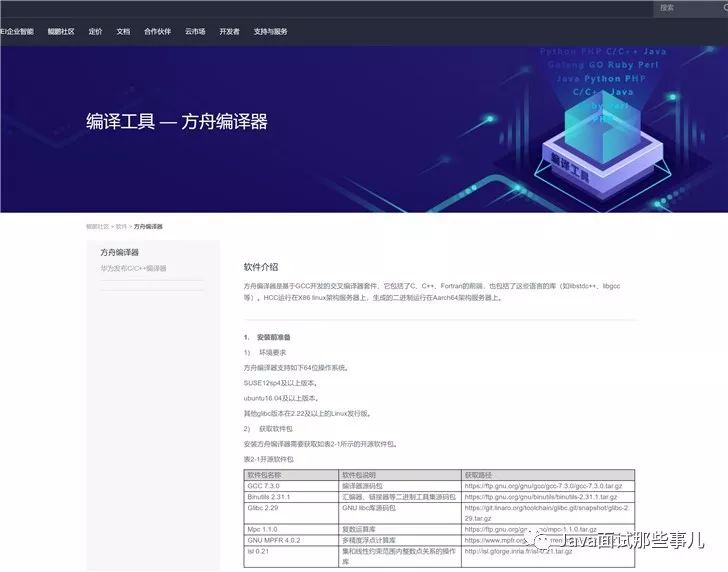The image size is (728, 572).
Task: Click the WeChat logo in the watermark
Action: (542, 541)
